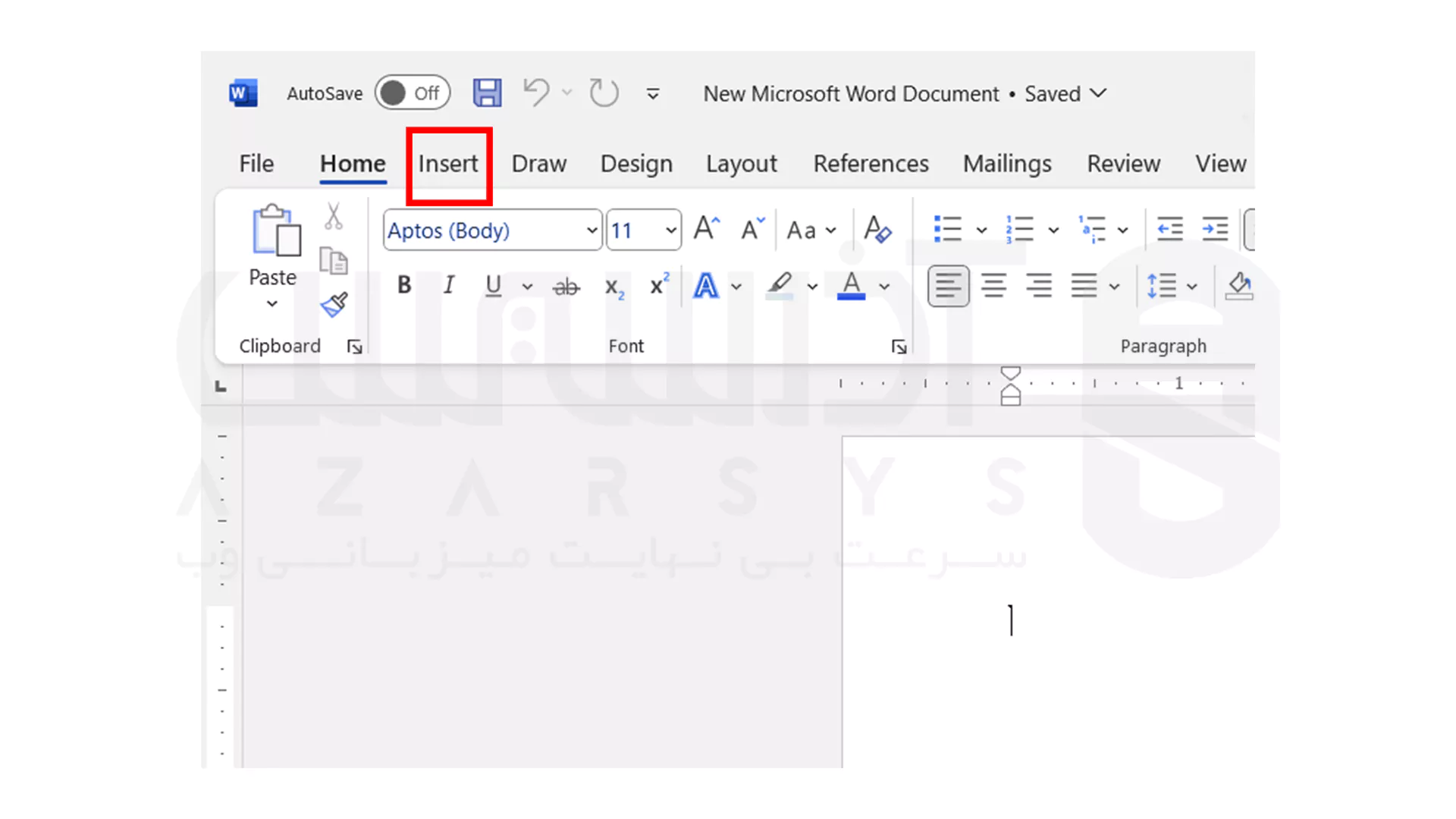Open the font name dropdown arrow
Screen dimensions: 1456x819
592,230
